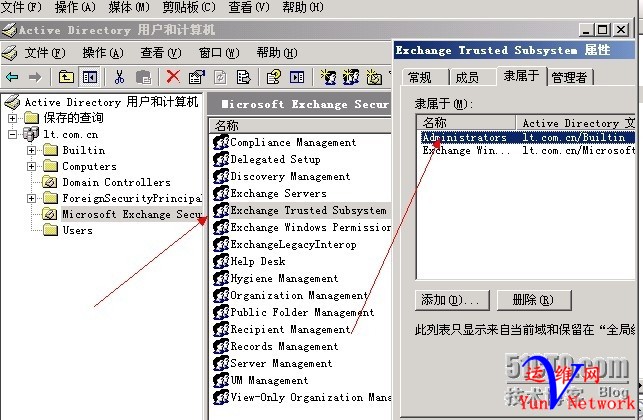Click the Refresh toolbar icon
Screen dimensions: 643x420
click(x=220, y=77)
